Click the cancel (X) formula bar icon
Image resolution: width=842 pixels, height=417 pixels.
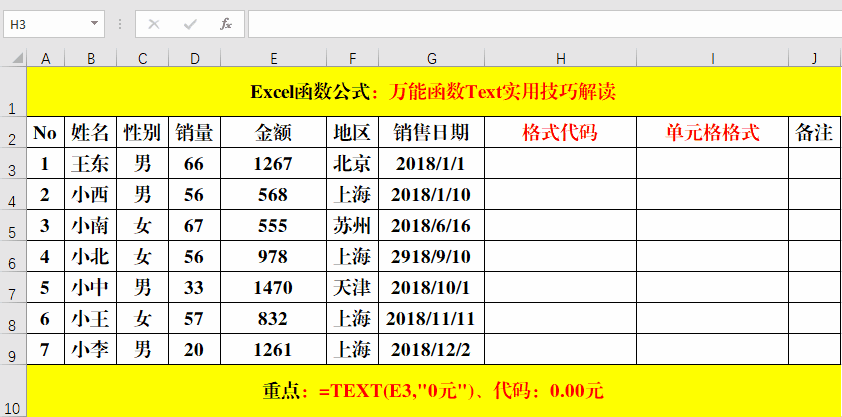click(x=154, y=24)
